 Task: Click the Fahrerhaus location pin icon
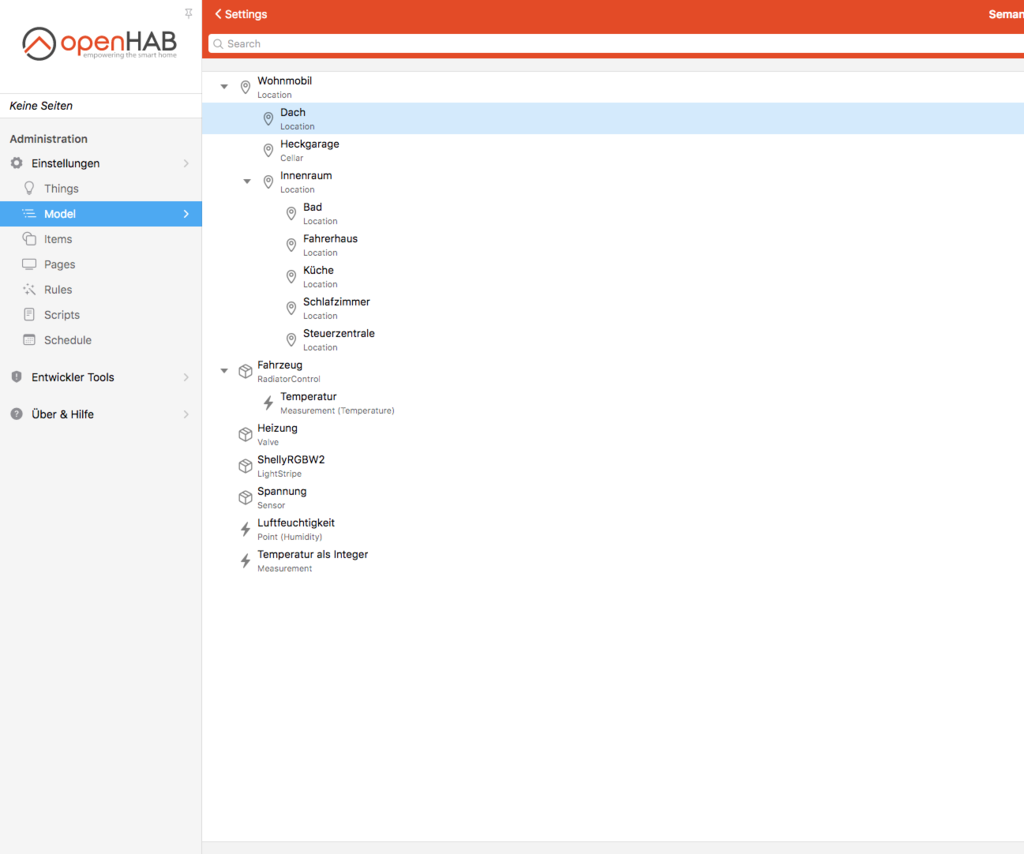point(291,245)
